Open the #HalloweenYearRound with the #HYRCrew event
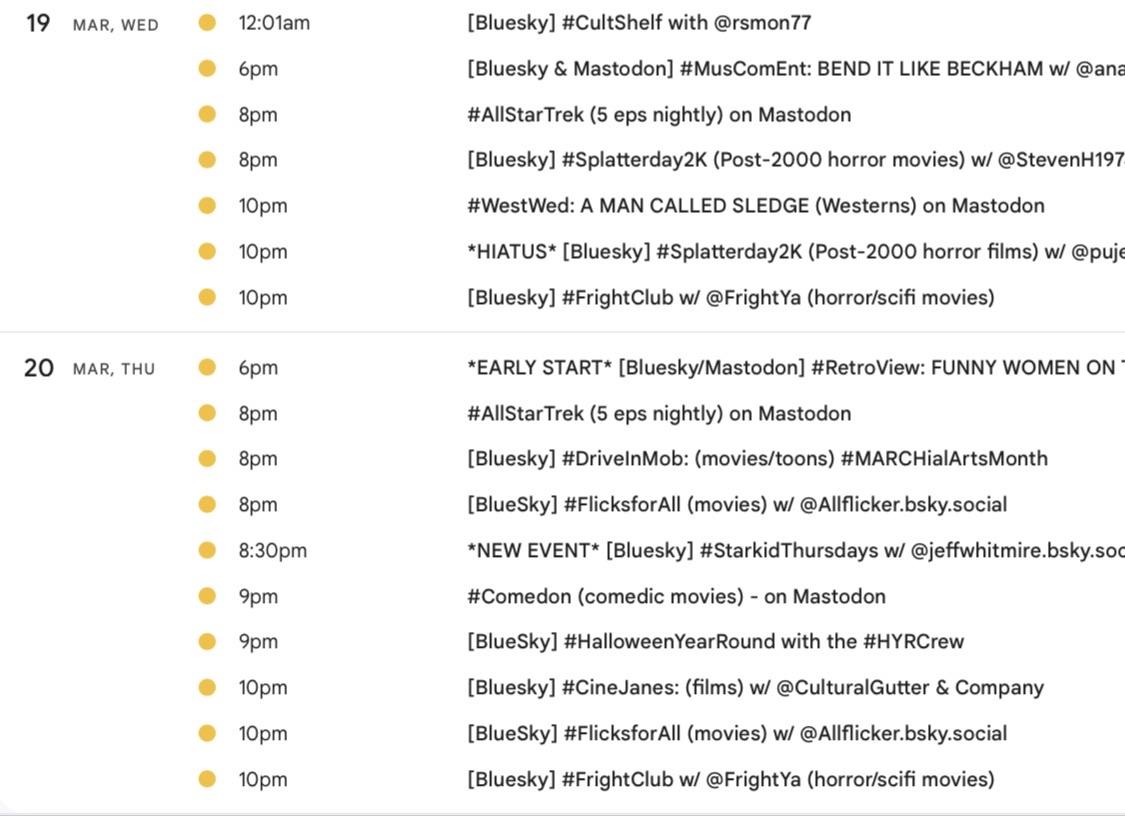This screenshot has width=1125, height=816. tap(715, 642)
